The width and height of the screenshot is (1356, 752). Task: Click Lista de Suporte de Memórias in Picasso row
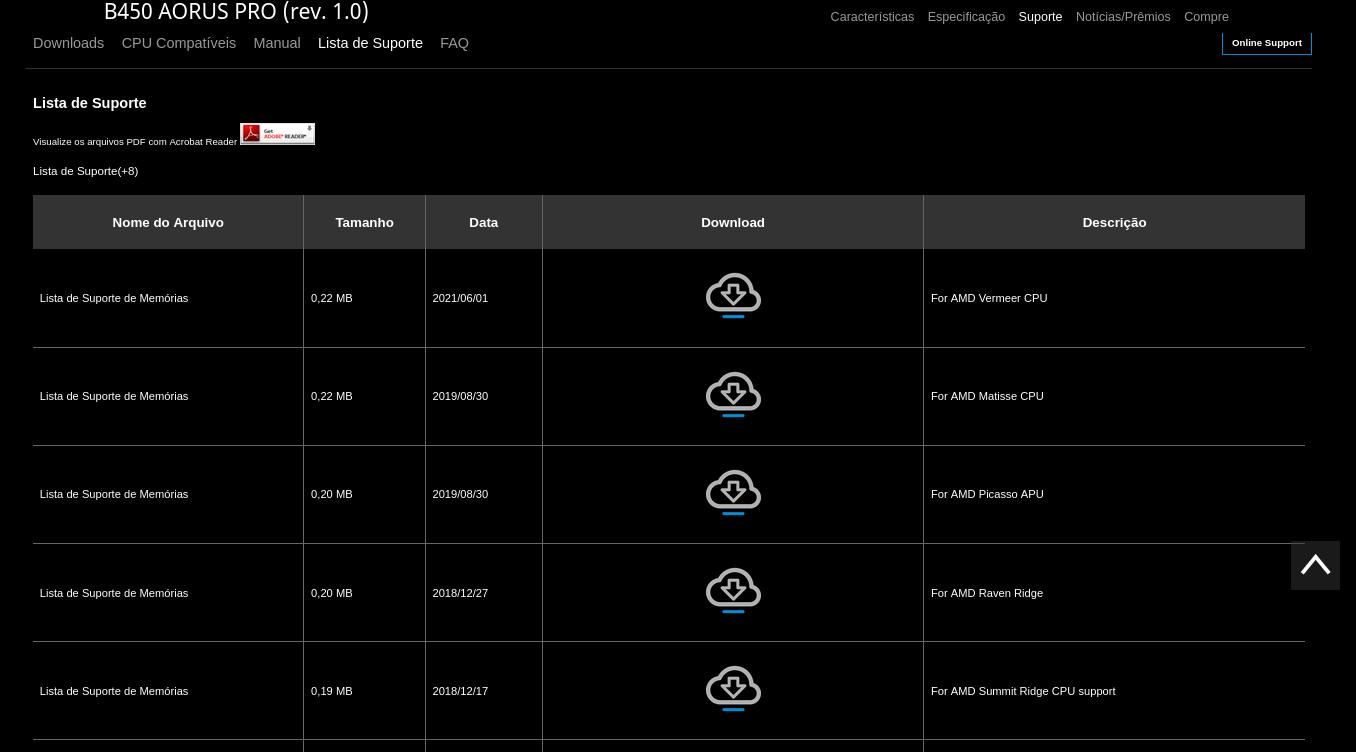pos(114,494)
